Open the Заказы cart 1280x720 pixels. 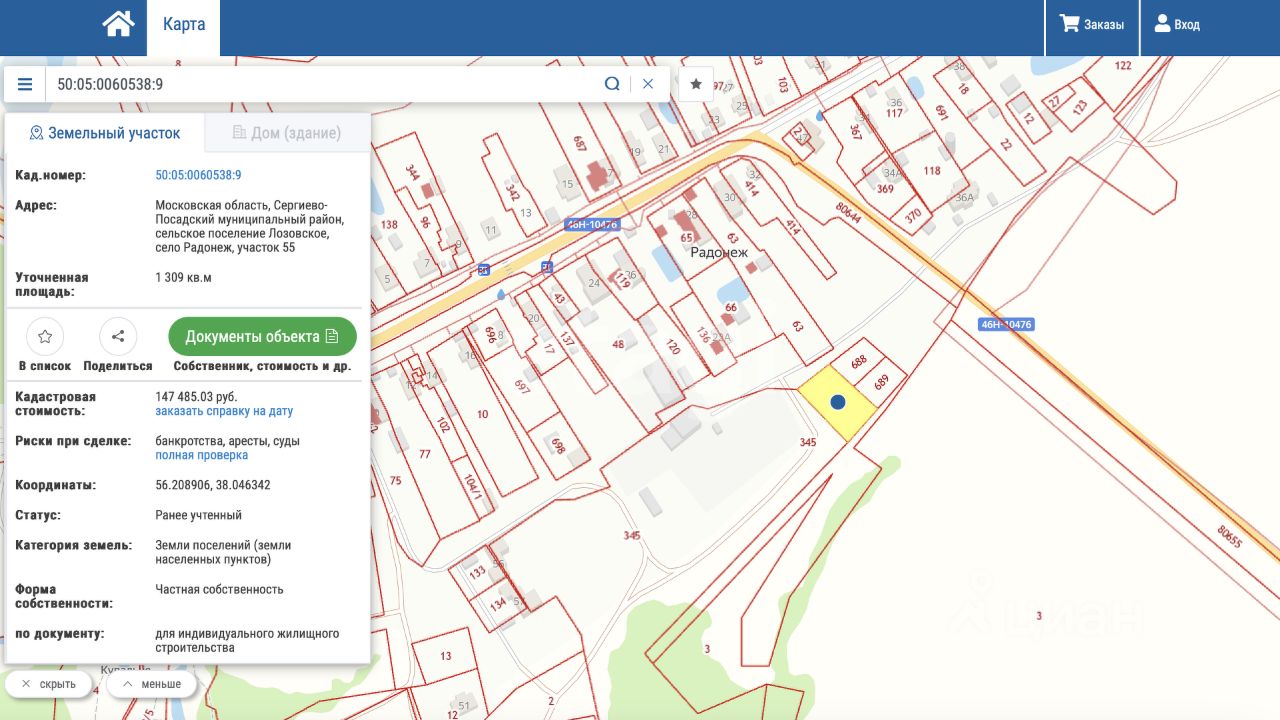tap(1092, 25)
